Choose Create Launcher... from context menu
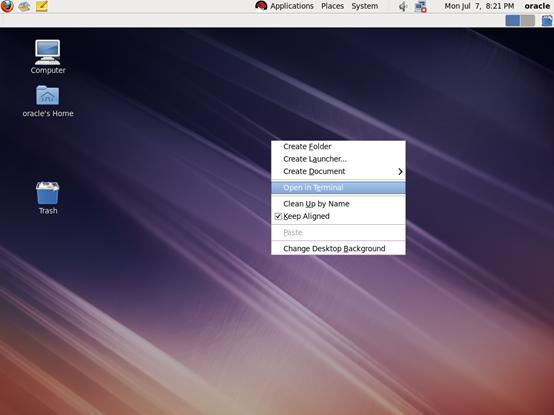The width and height of the screenshot is (554, 415). pos(338,159)
